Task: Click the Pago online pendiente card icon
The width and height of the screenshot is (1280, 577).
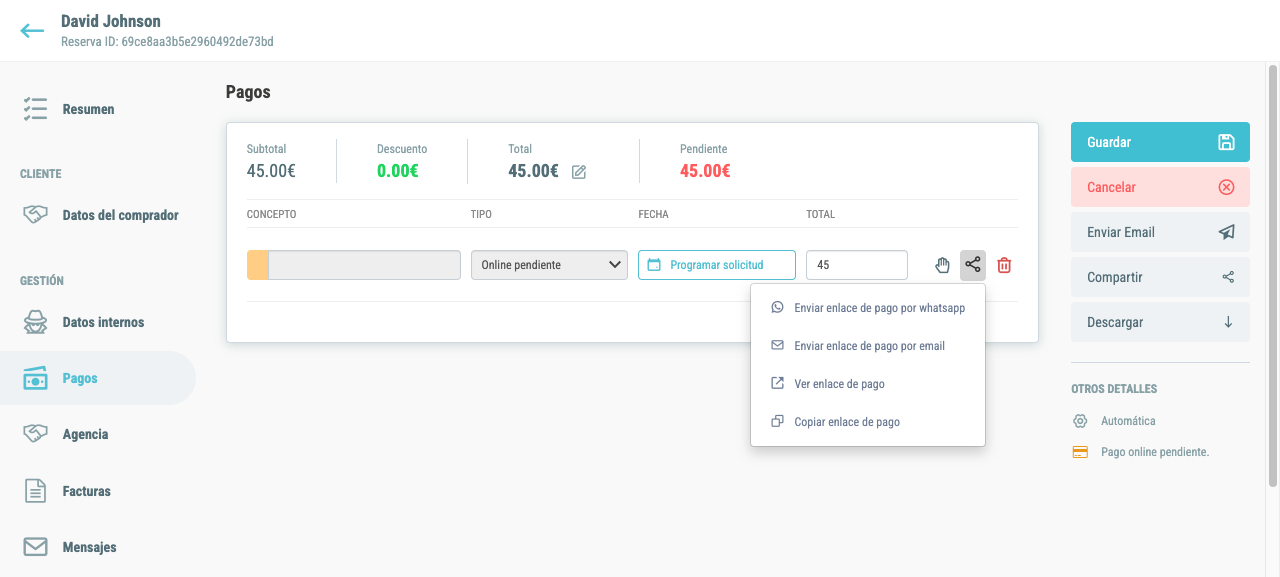Action: 1080,452
